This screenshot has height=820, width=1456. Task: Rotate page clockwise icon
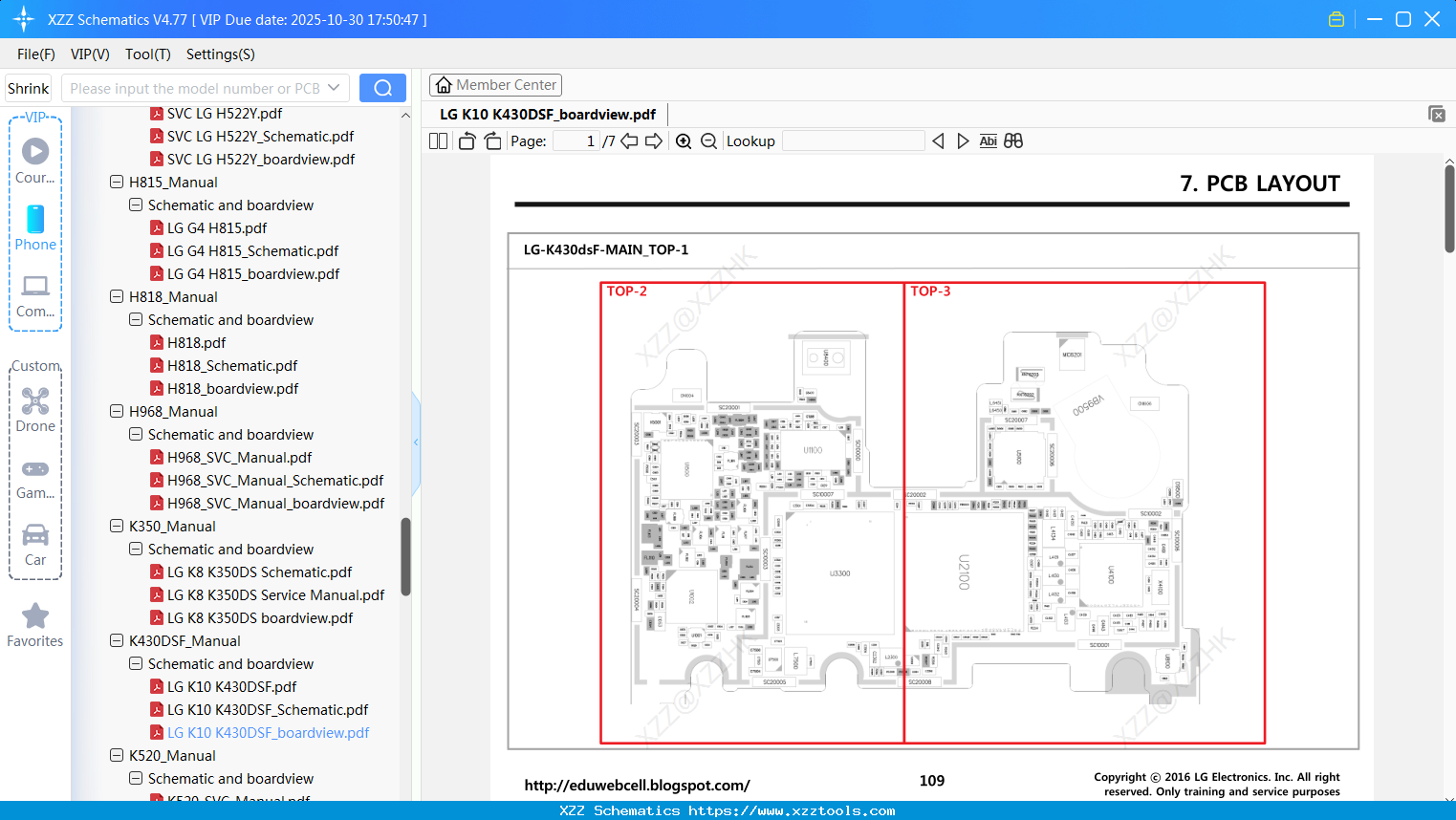pyautogui.click(x=492, y=140)
